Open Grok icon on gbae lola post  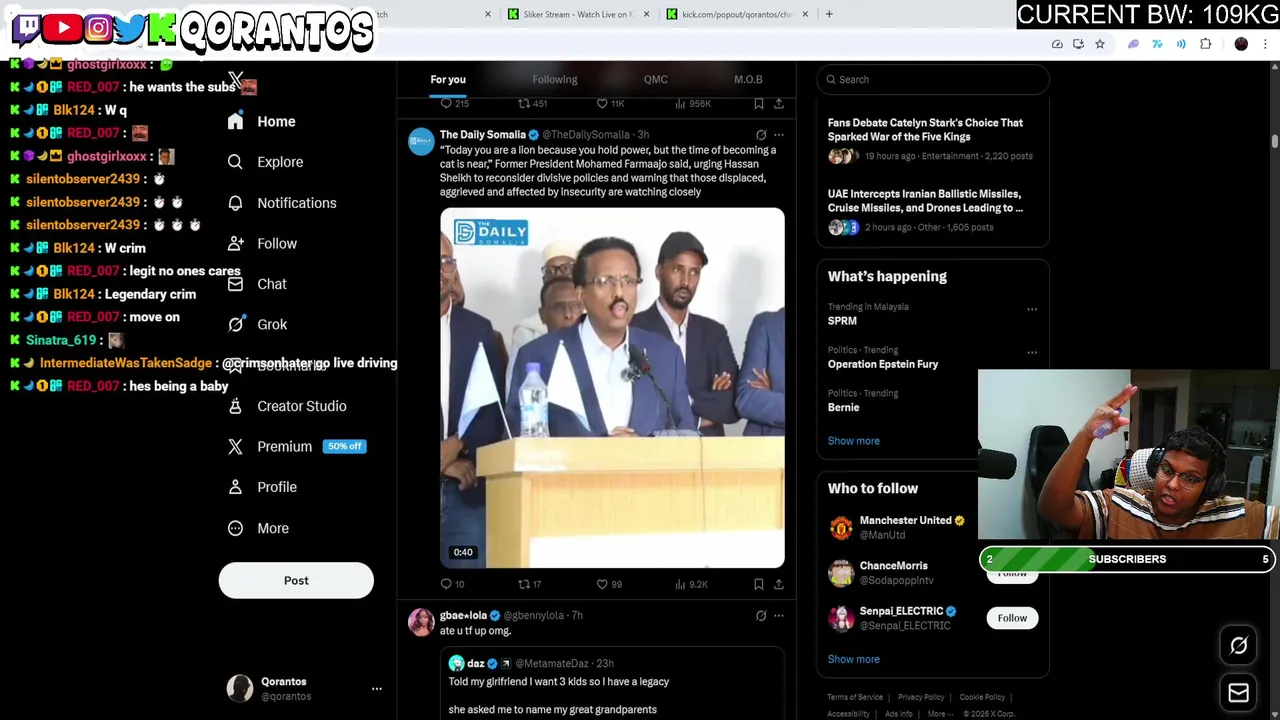click(x=761, y=616)
